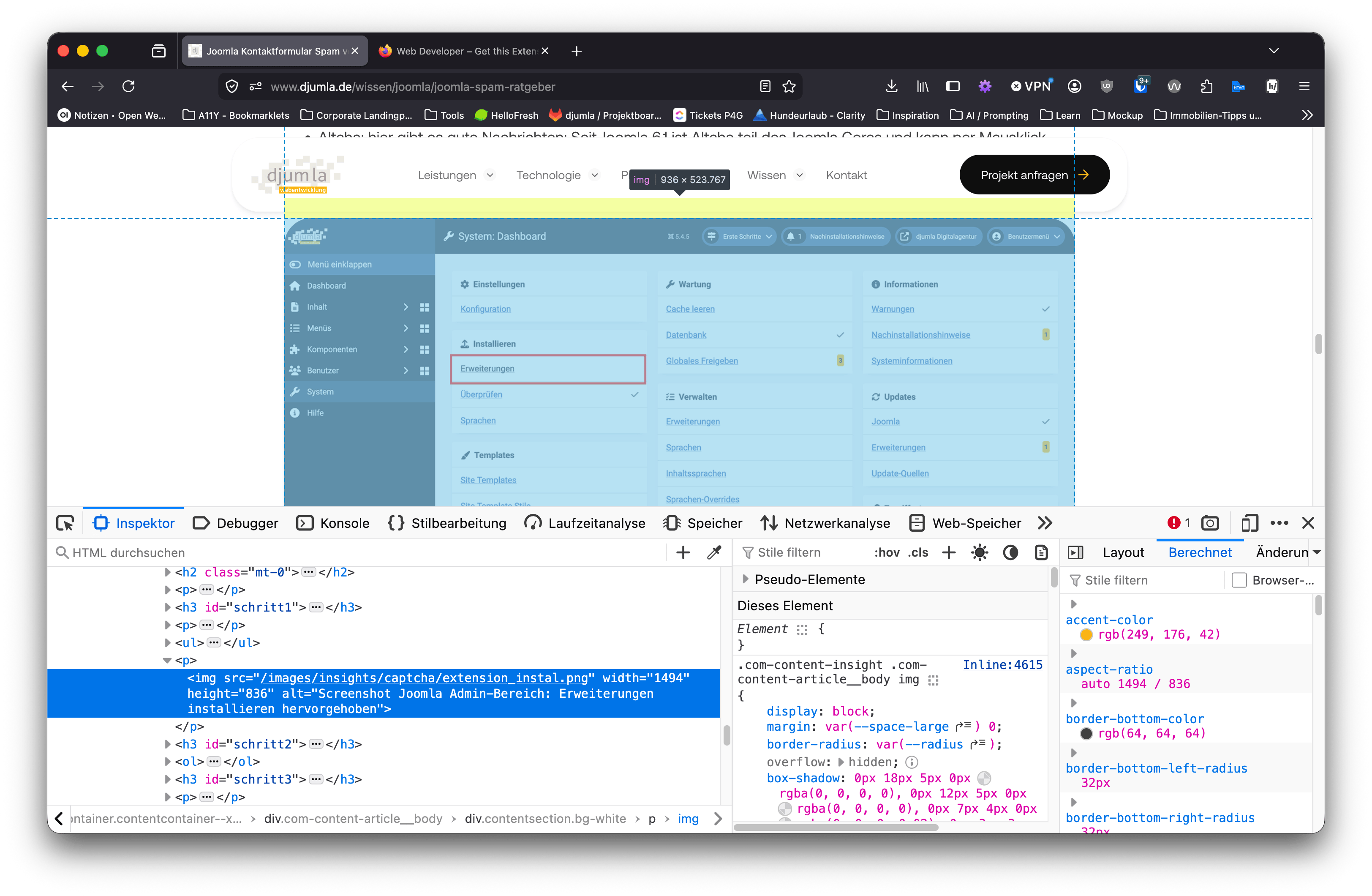Toggle :hov pseudo-class panel
This screenshot has width=1372, height=896.
[x=887, y=552]
